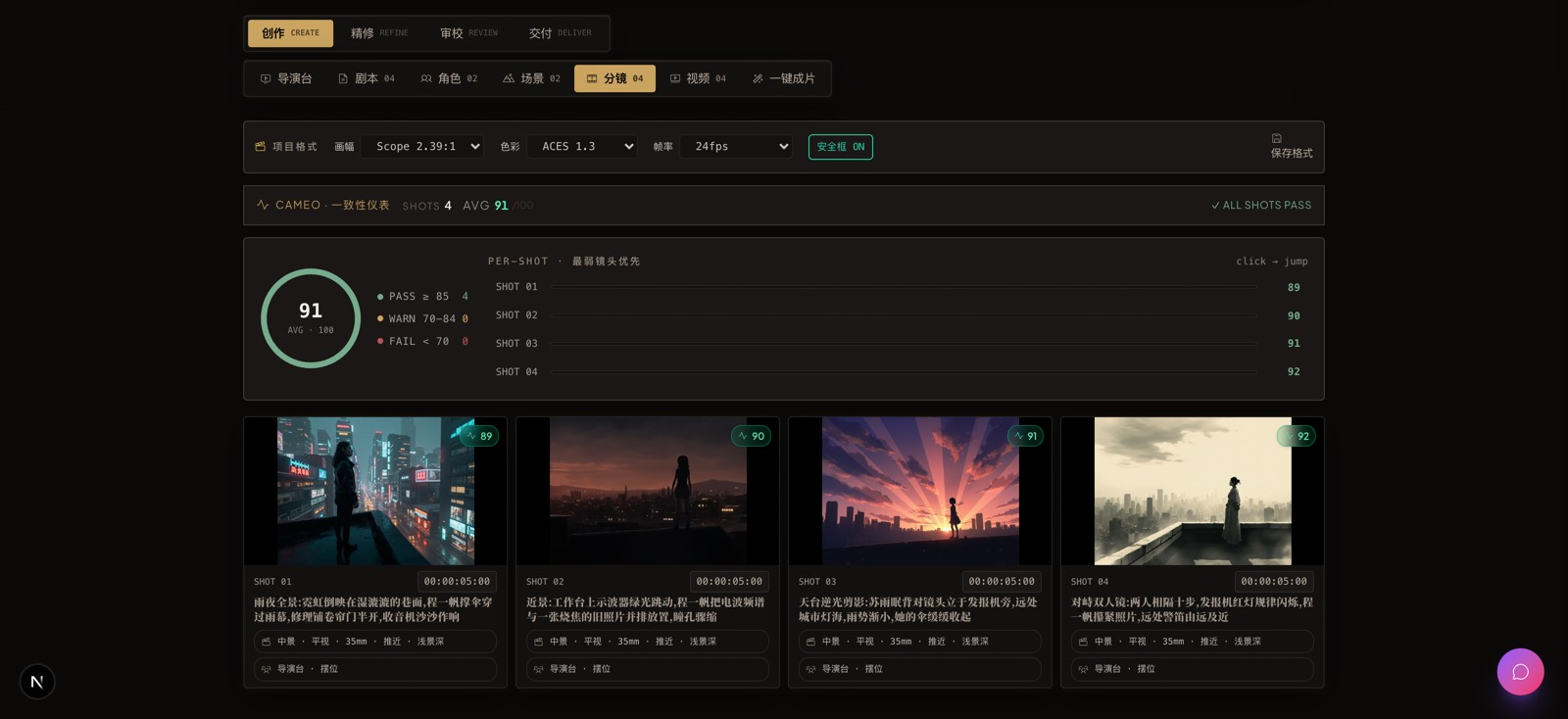
Task: Edit SHOT 03 timecode 00:00:05:00
Action: [x=1002, y=582]
